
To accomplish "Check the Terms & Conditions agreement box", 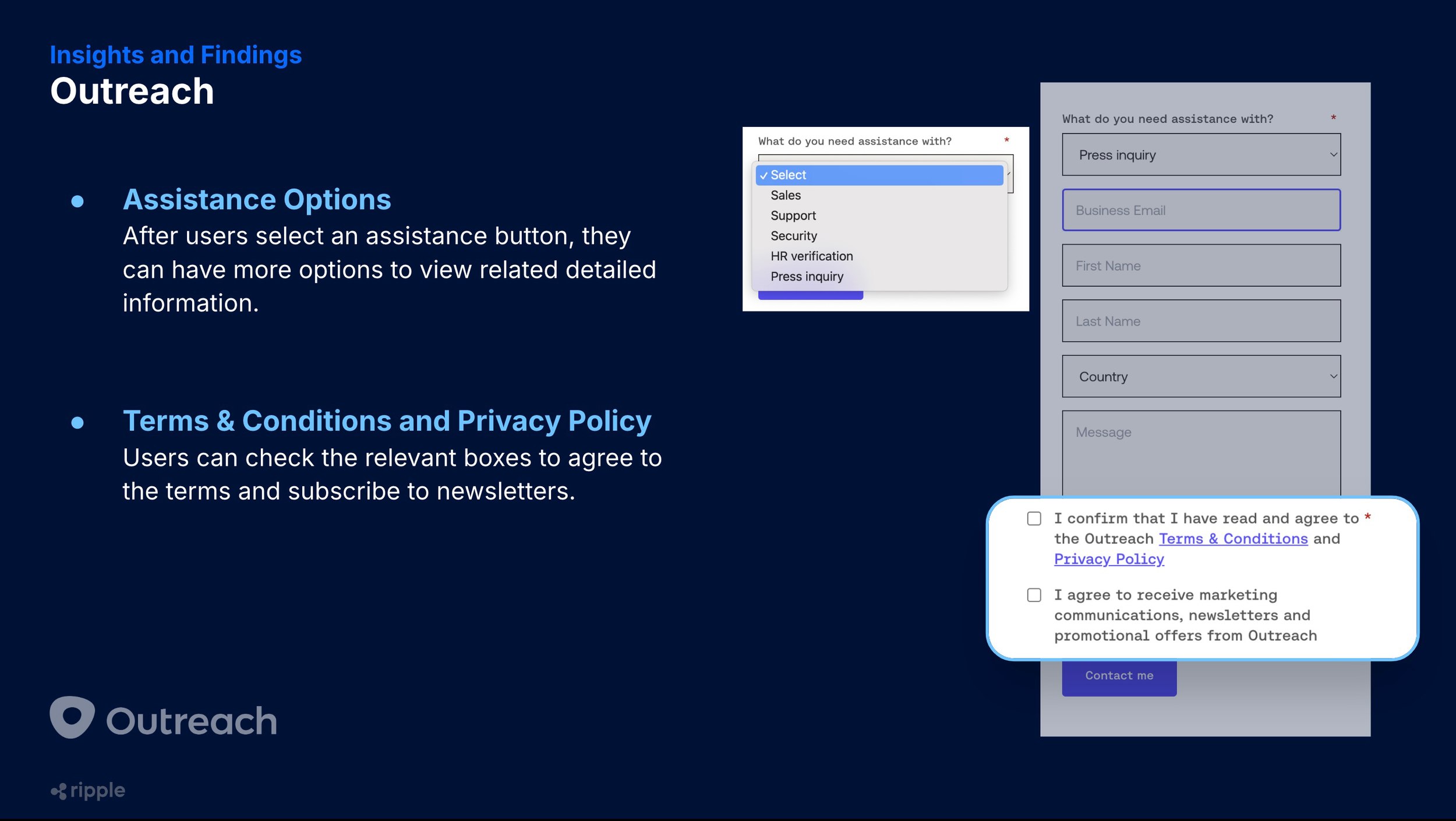I will pyautogui.click(x=1034, y=518).
